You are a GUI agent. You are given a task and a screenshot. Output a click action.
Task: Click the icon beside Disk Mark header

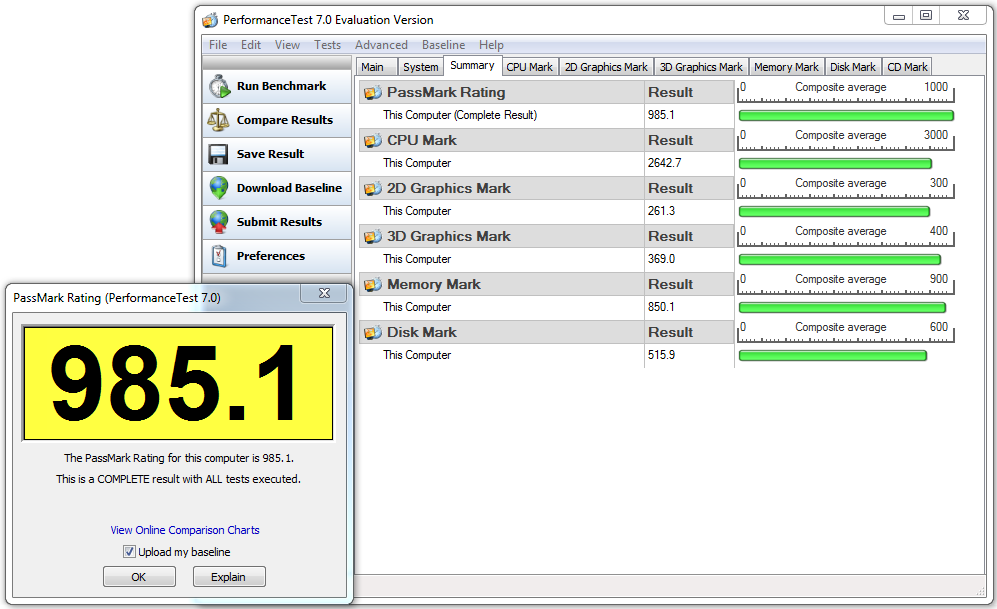(x=373, y=332)
